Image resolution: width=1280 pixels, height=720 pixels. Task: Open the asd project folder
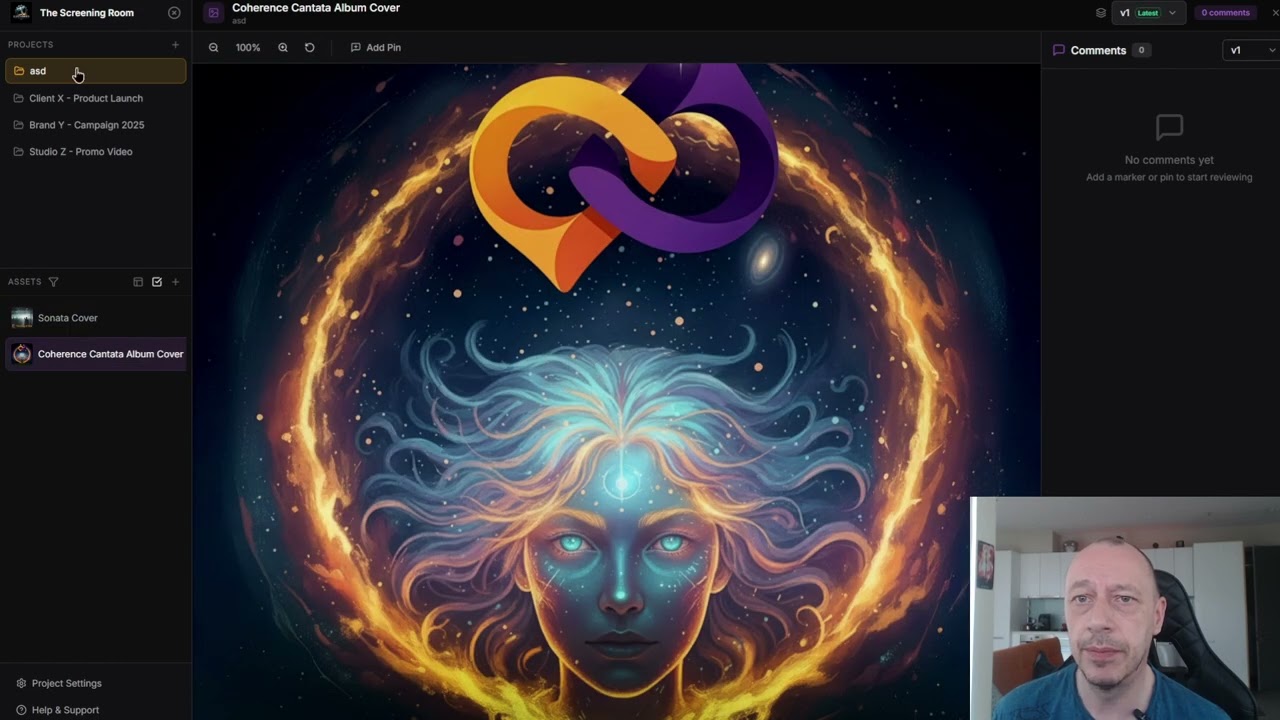[x=96, y=71]
